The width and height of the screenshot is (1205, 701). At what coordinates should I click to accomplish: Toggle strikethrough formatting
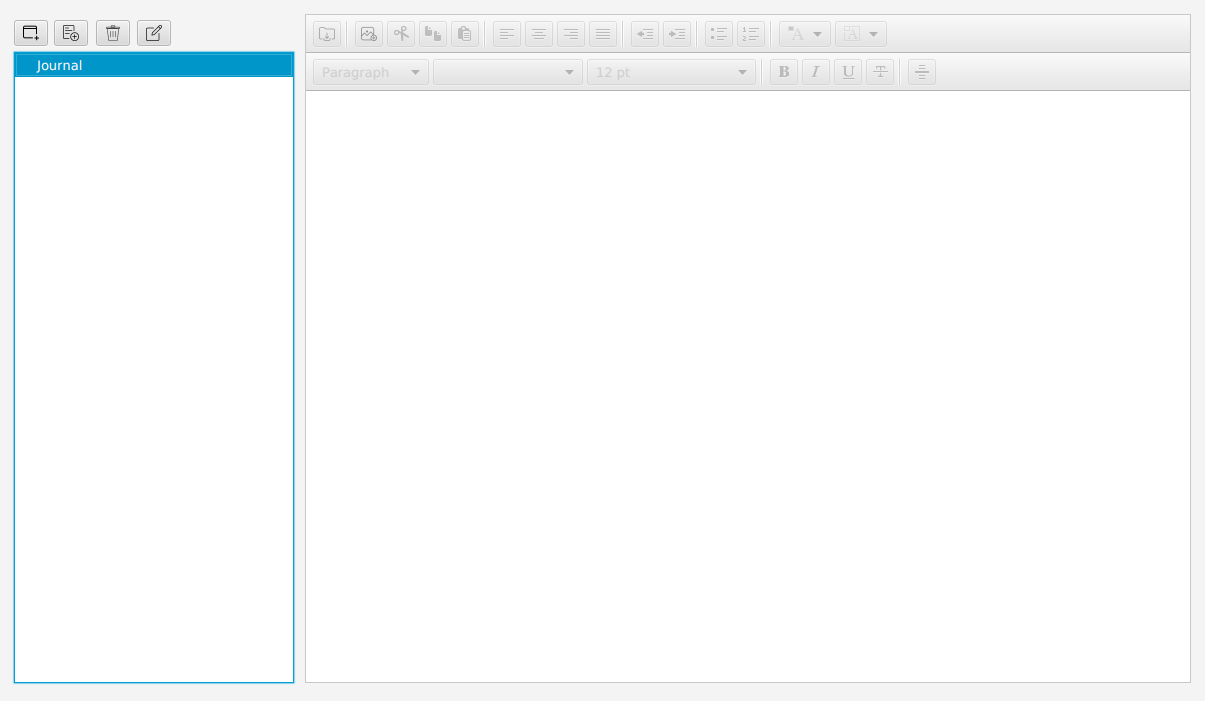pyautogui.click(x=880, y=72)
